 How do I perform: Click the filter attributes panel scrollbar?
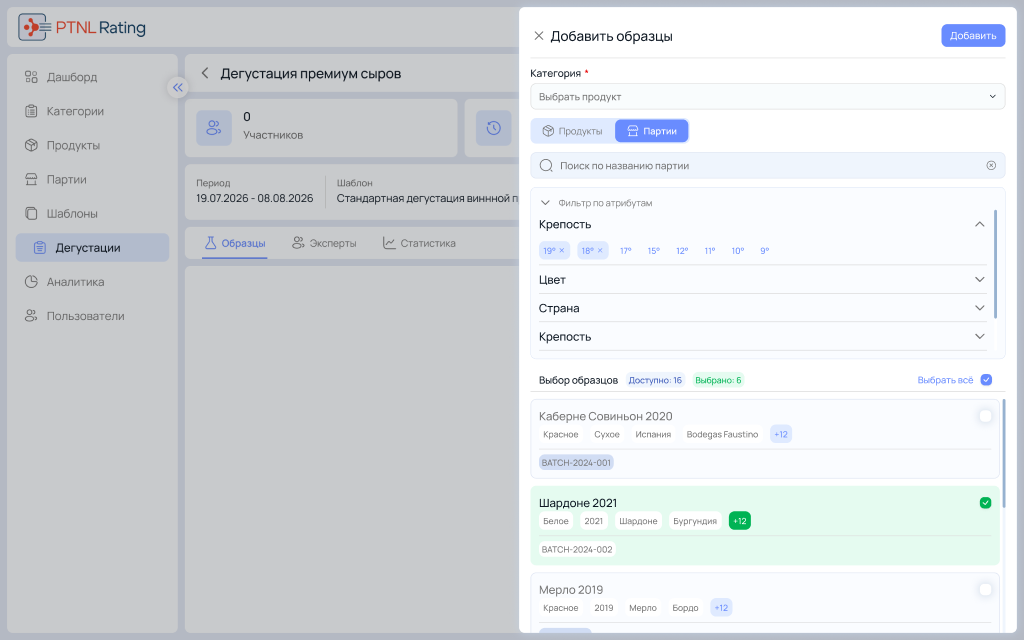pos(995,264)
